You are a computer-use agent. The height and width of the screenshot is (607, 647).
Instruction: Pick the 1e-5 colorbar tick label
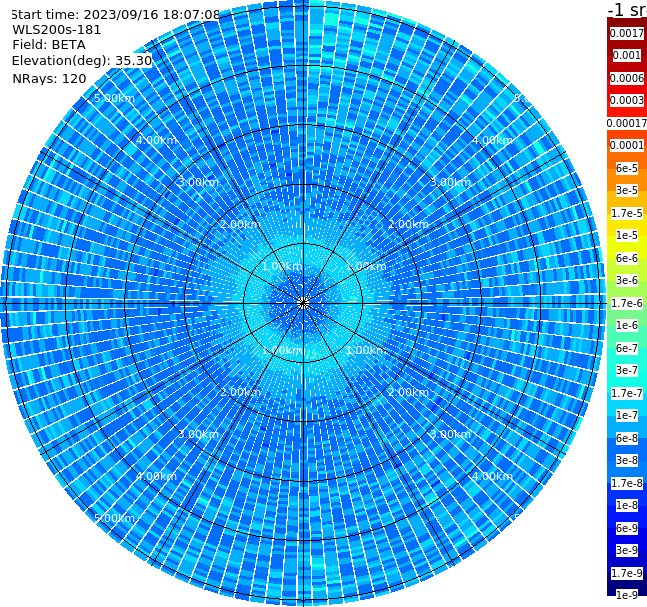627,235
